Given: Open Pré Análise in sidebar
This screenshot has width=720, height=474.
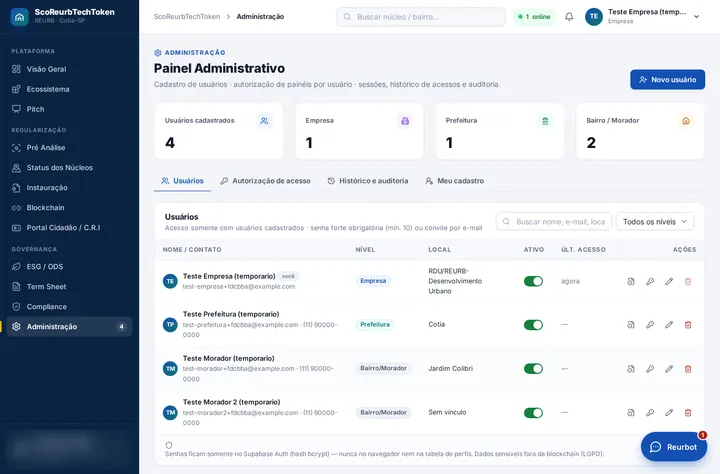Looking at the screenshot, I should pos(69,147).
